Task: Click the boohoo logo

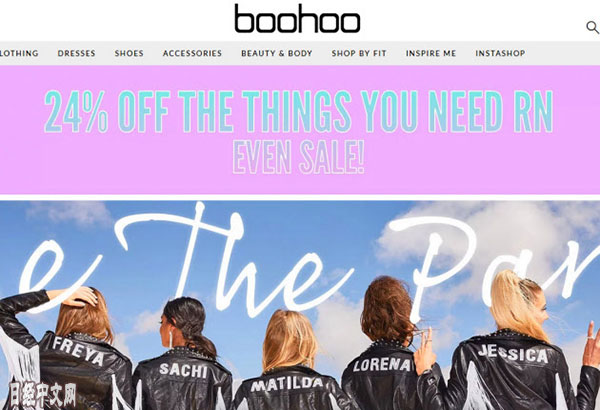Action: [x=297, y=18]
